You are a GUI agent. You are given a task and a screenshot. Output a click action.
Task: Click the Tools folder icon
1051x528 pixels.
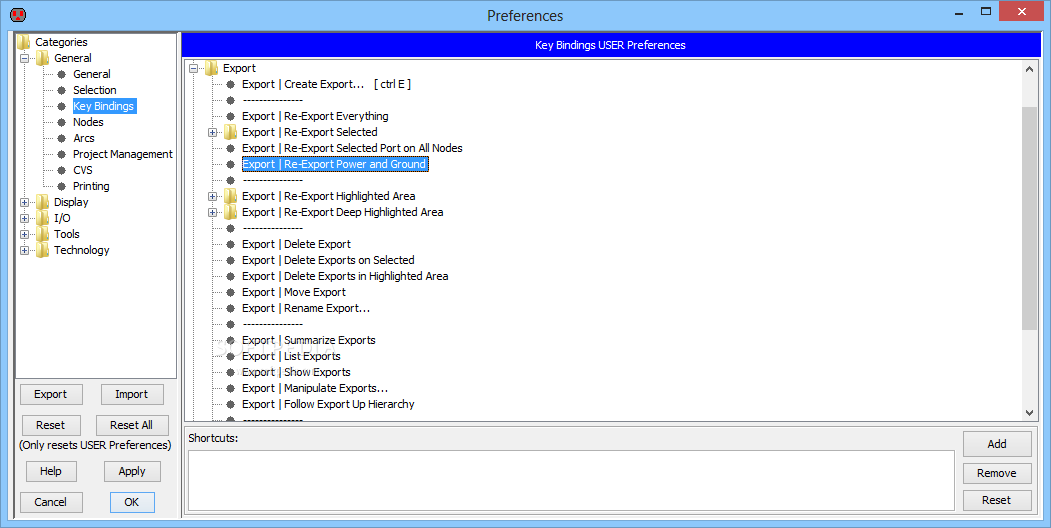coord(42,234)
